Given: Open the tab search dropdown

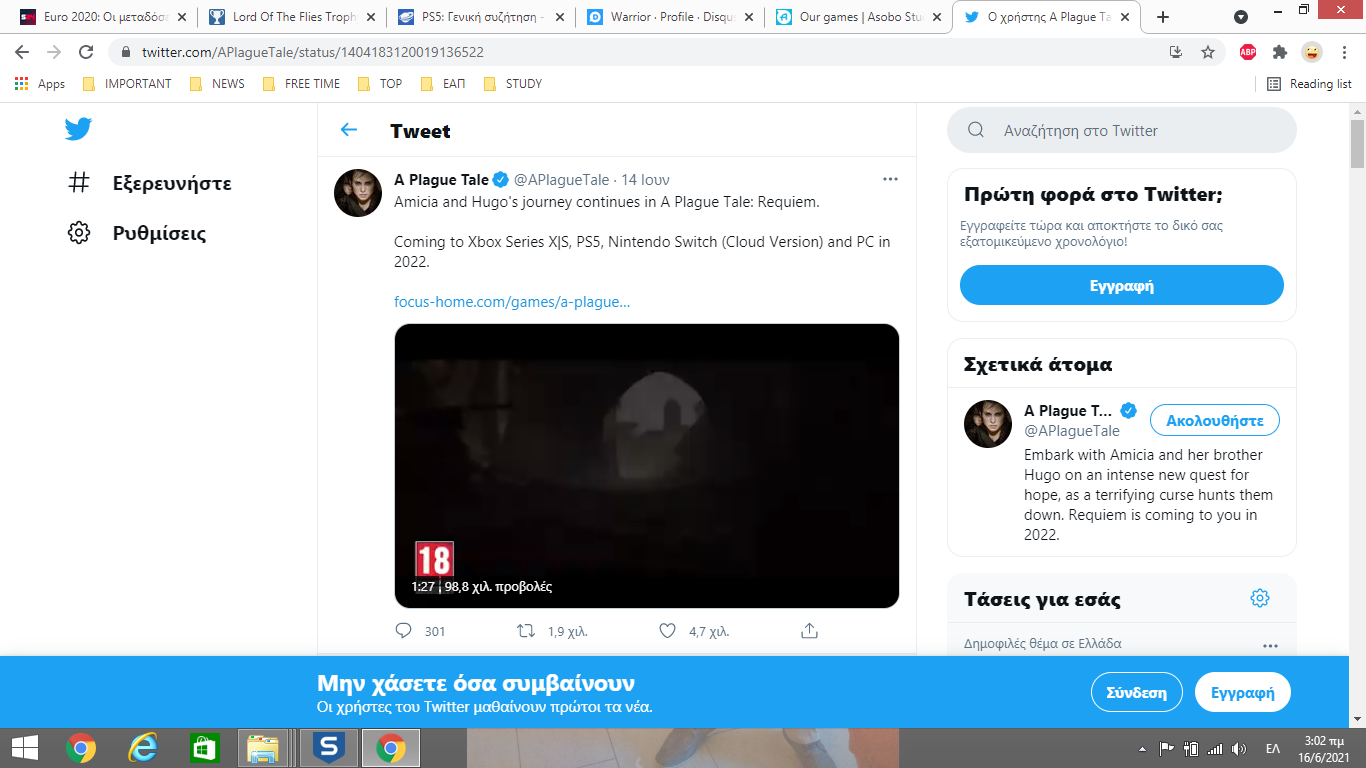Looking at the screenshot, I should coord(1241,17).
